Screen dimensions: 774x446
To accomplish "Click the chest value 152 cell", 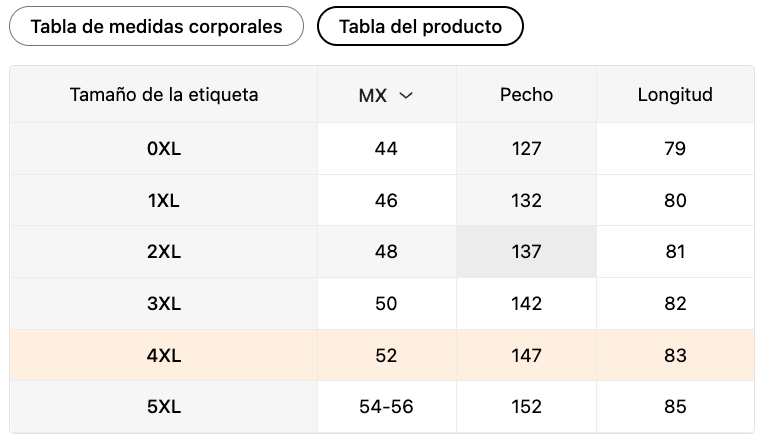I will [526, 407].
